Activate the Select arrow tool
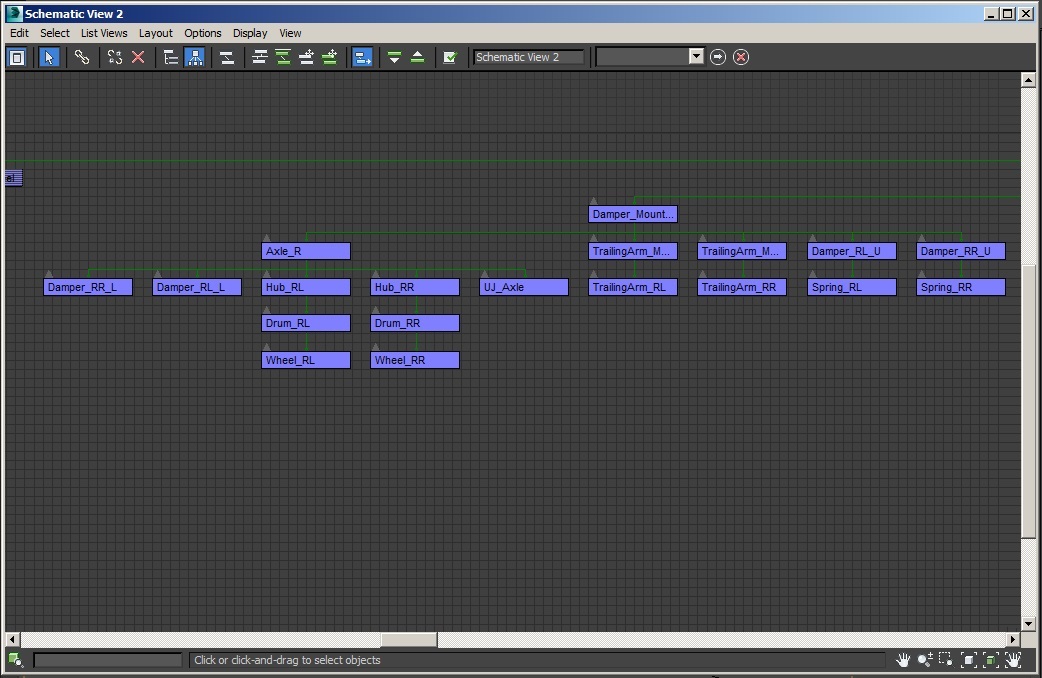 tap(49, 57)
